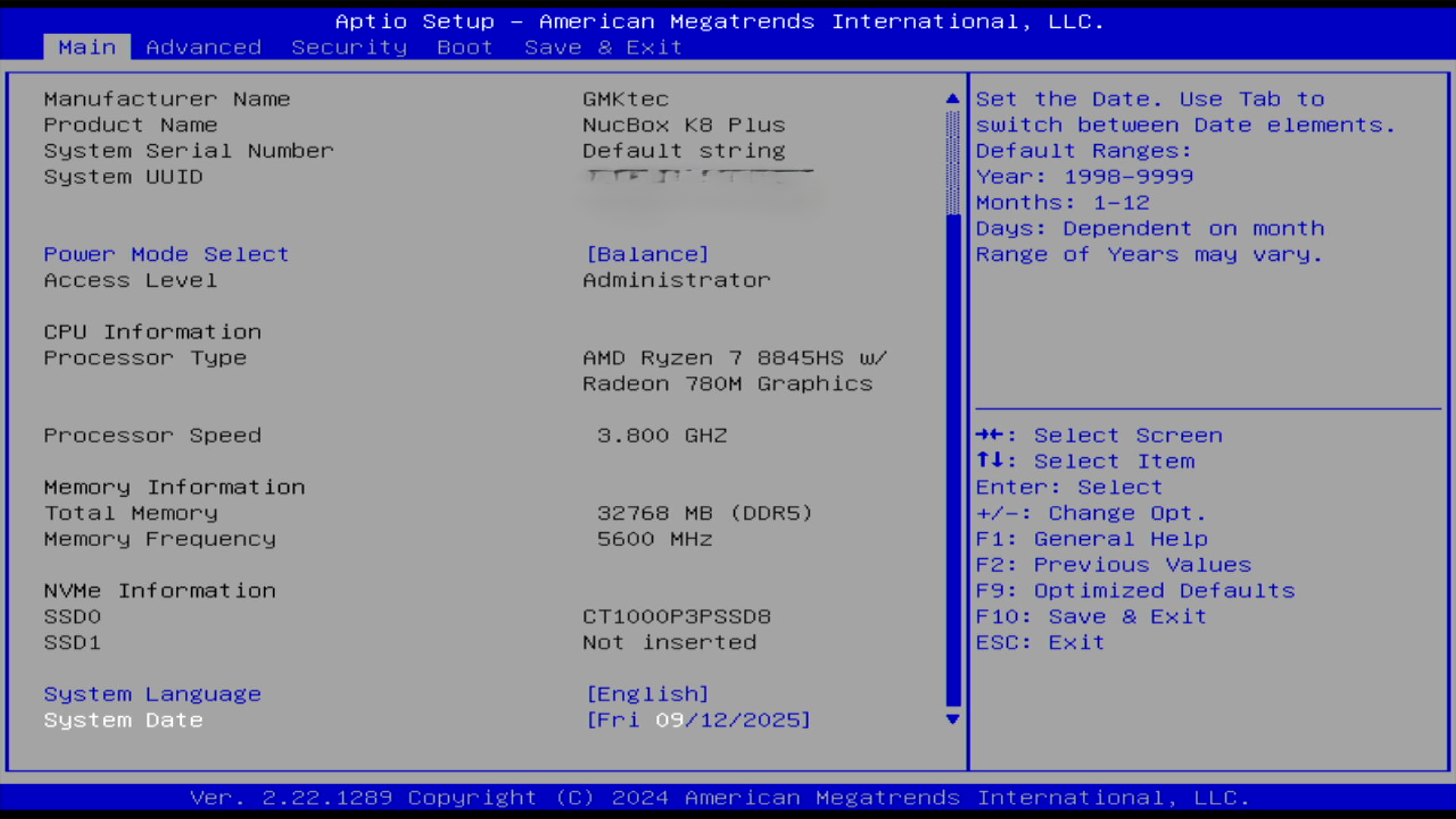
Task: Open the Advanced tab
Action: click(203, 47)
